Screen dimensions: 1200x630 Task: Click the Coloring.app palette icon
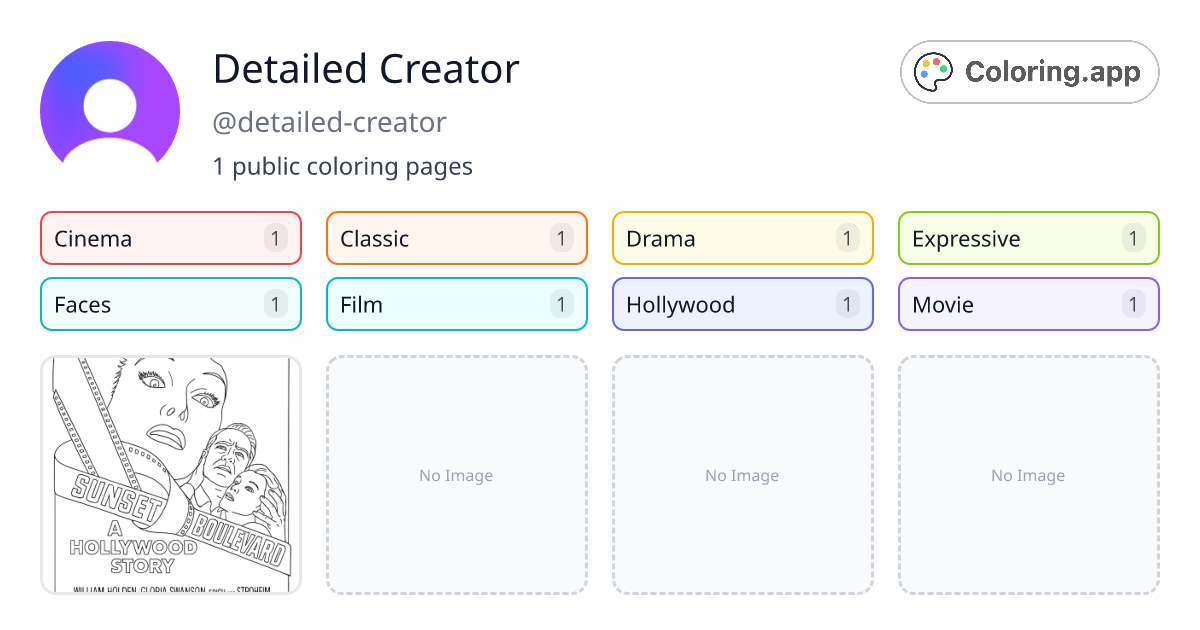point(934,72)
